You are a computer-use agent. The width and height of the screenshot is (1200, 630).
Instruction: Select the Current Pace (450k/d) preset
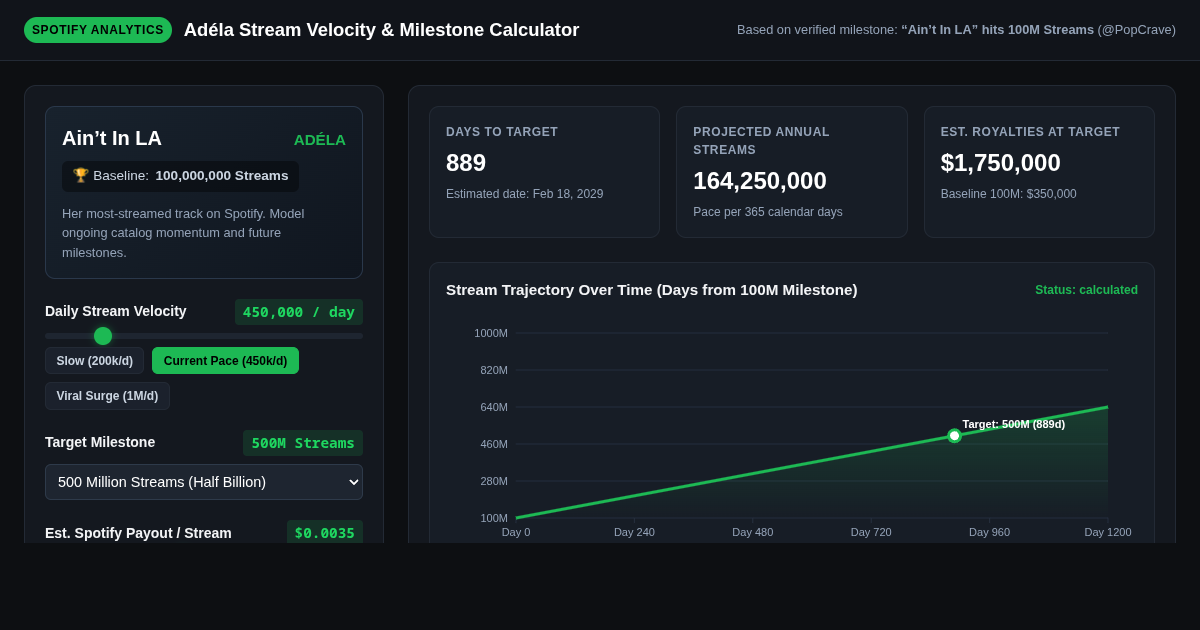tap(225, 361)
